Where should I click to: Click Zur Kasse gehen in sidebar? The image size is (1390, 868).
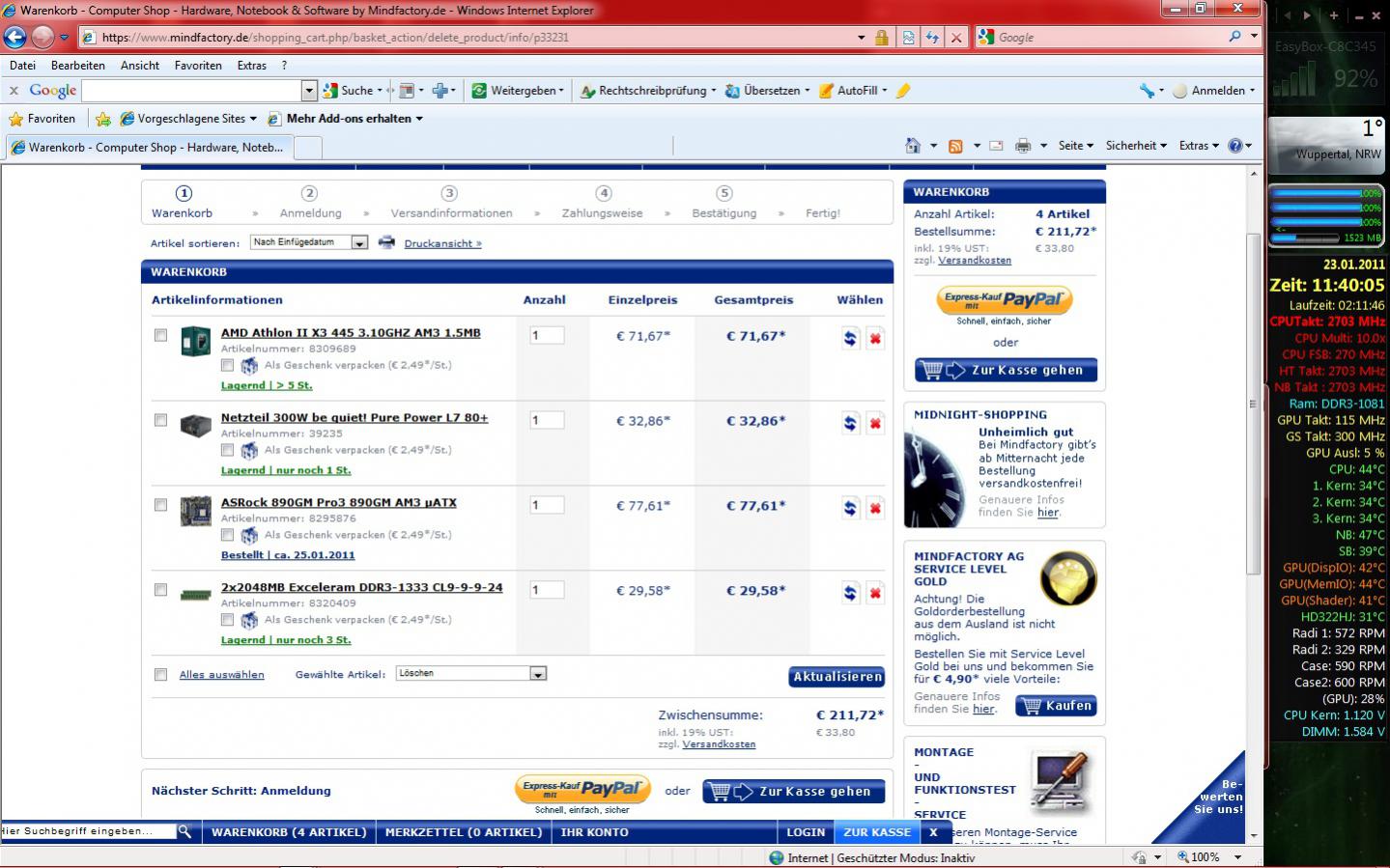[1006, 370]
